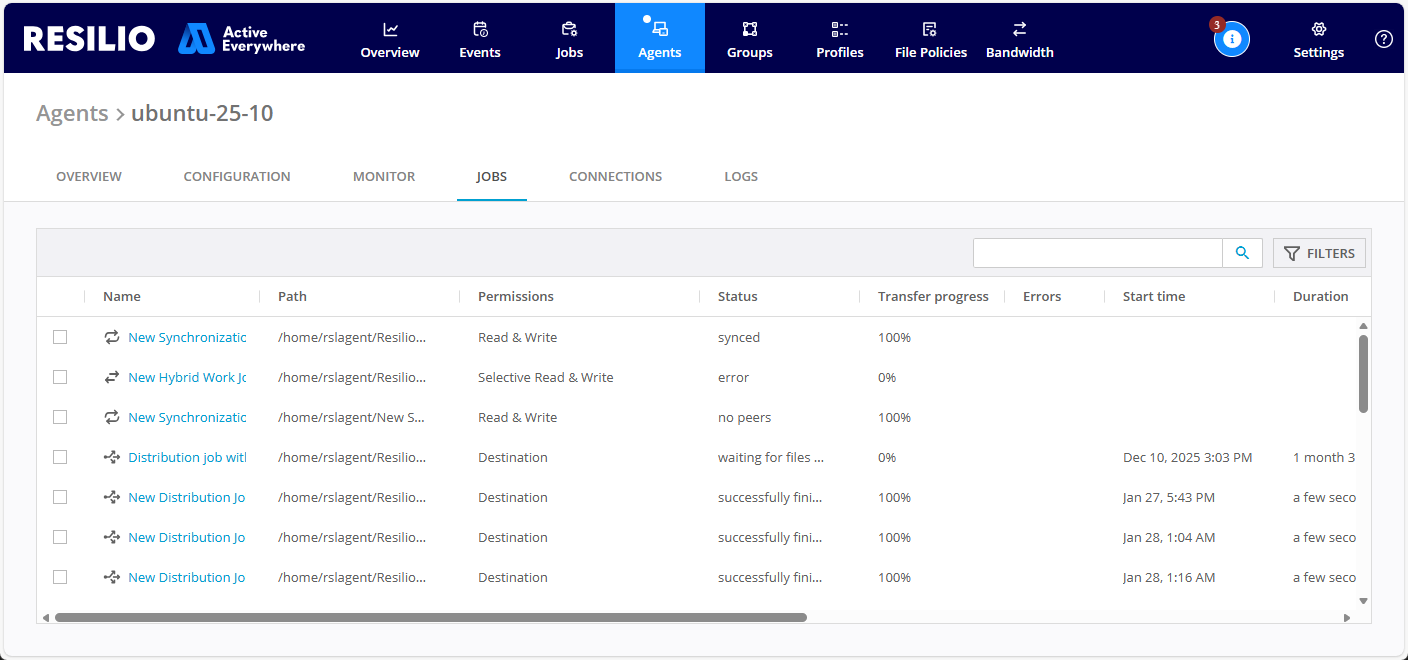Switch to the LOGS tab
This screenshot has height=660, width=1408.
click(x=741, y=176)
